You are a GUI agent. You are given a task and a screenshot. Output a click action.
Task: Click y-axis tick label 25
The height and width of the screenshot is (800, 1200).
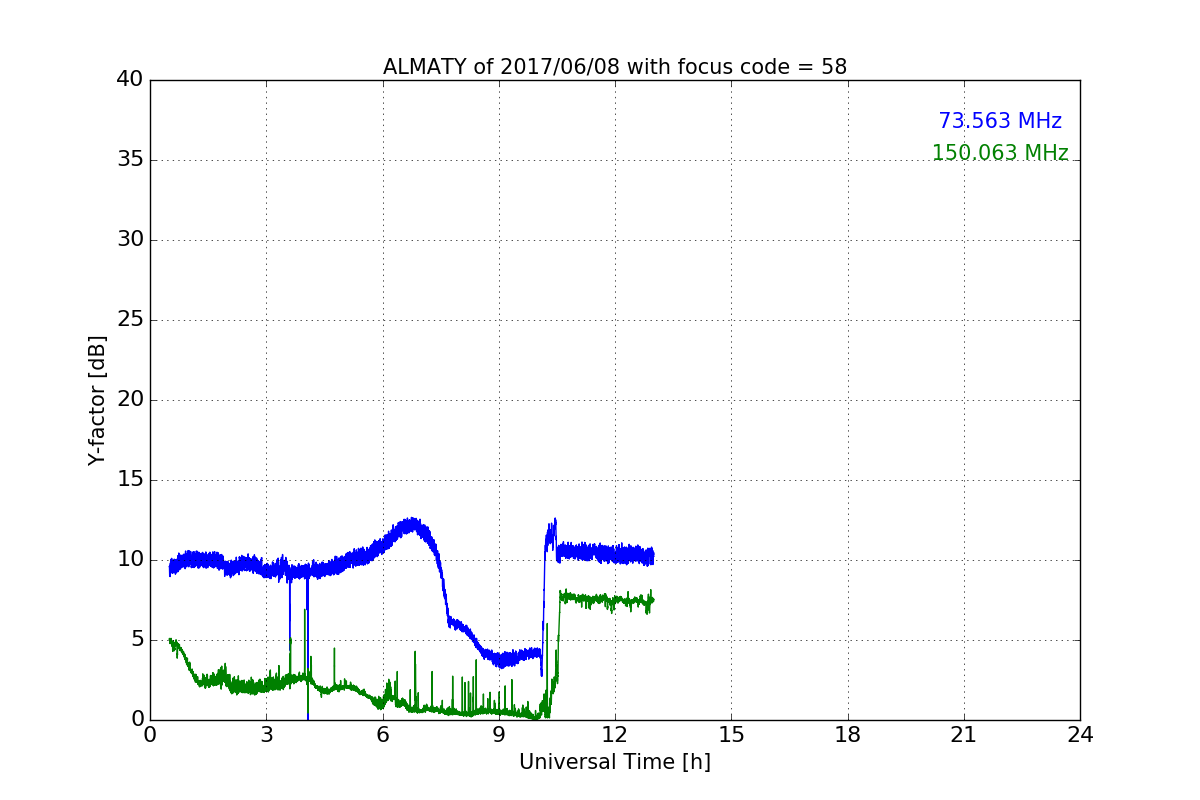point(130,320)
